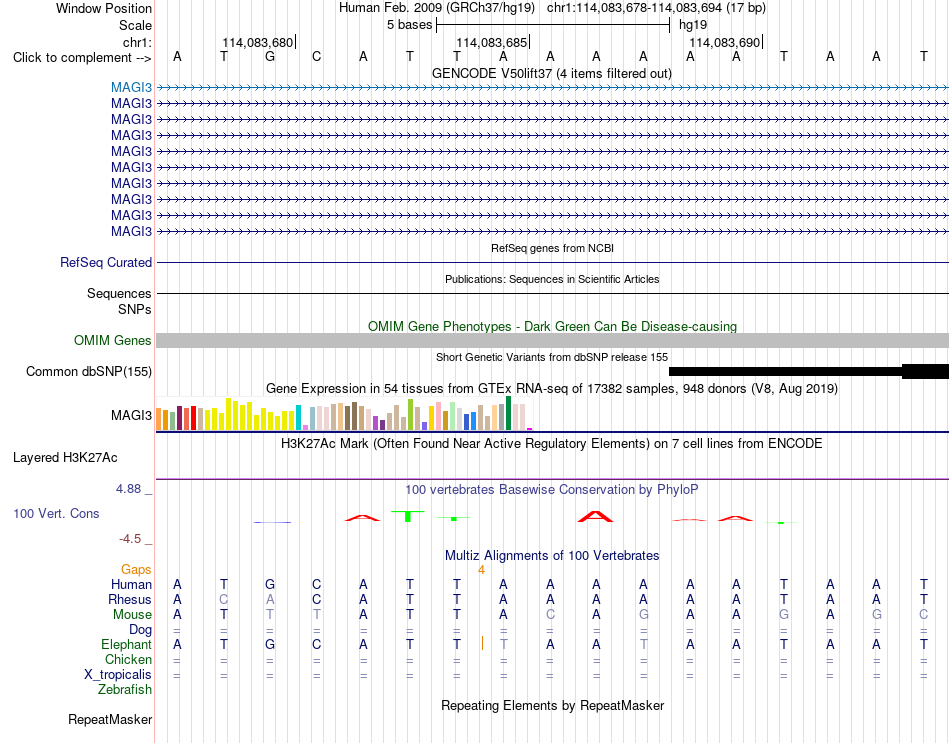
Task: Click the X_tropicalis species label
Action: tap(118, 675)
